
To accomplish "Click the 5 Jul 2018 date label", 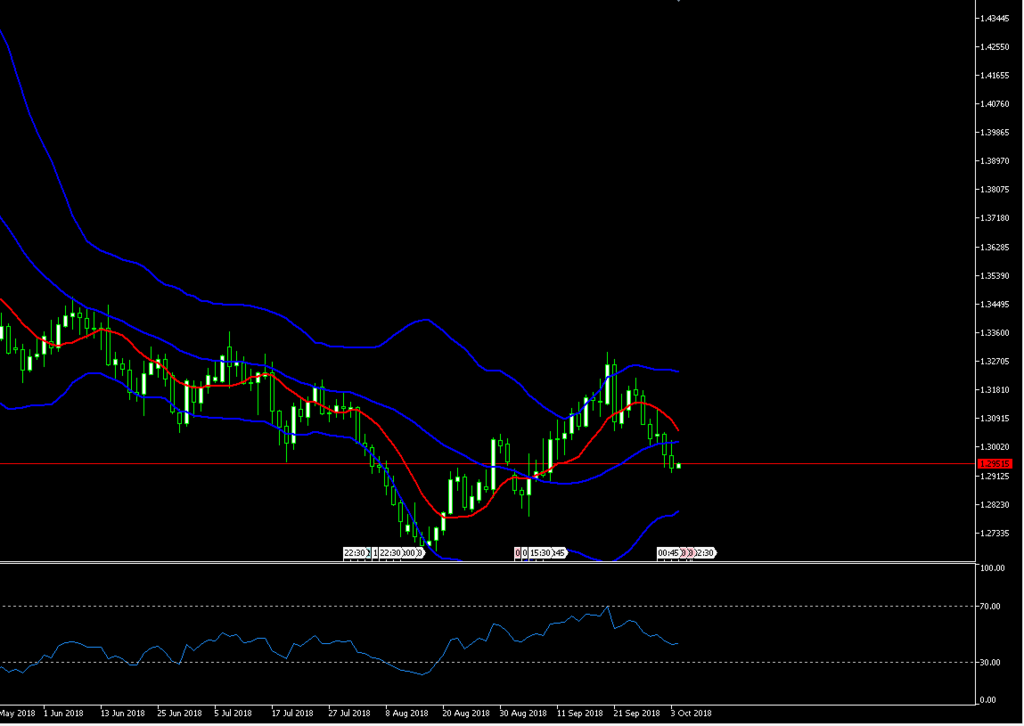I will pos(233,713).
